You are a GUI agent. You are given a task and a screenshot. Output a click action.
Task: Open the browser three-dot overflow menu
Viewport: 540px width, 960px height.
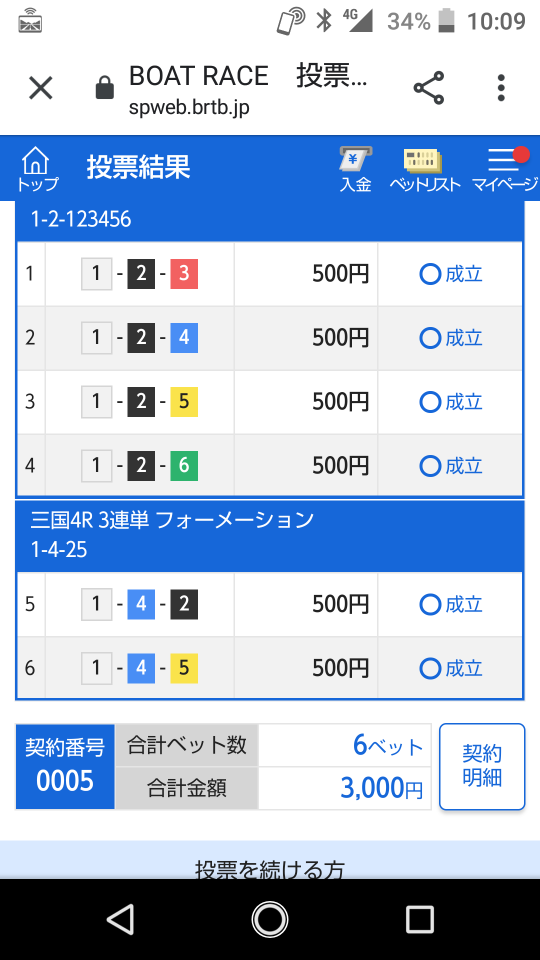(x=501, y=88)
